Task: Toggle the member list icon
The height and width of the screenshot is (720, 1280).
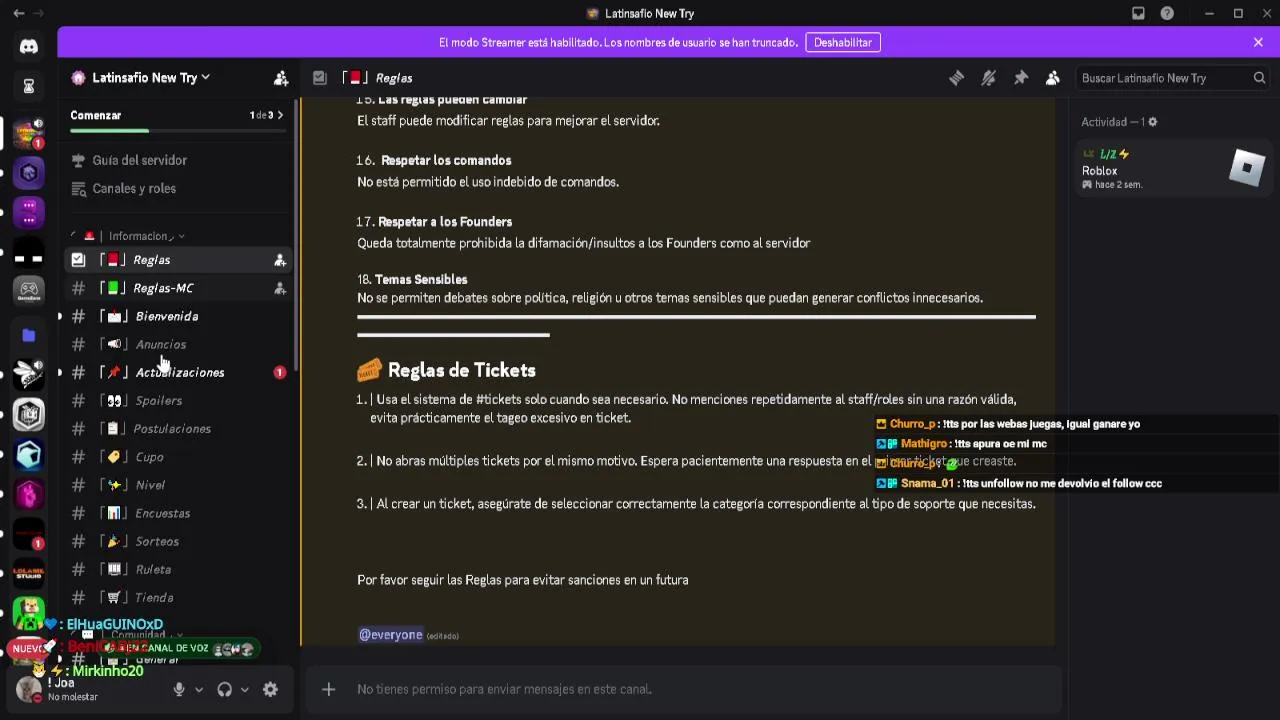Action: point(1052,78)
